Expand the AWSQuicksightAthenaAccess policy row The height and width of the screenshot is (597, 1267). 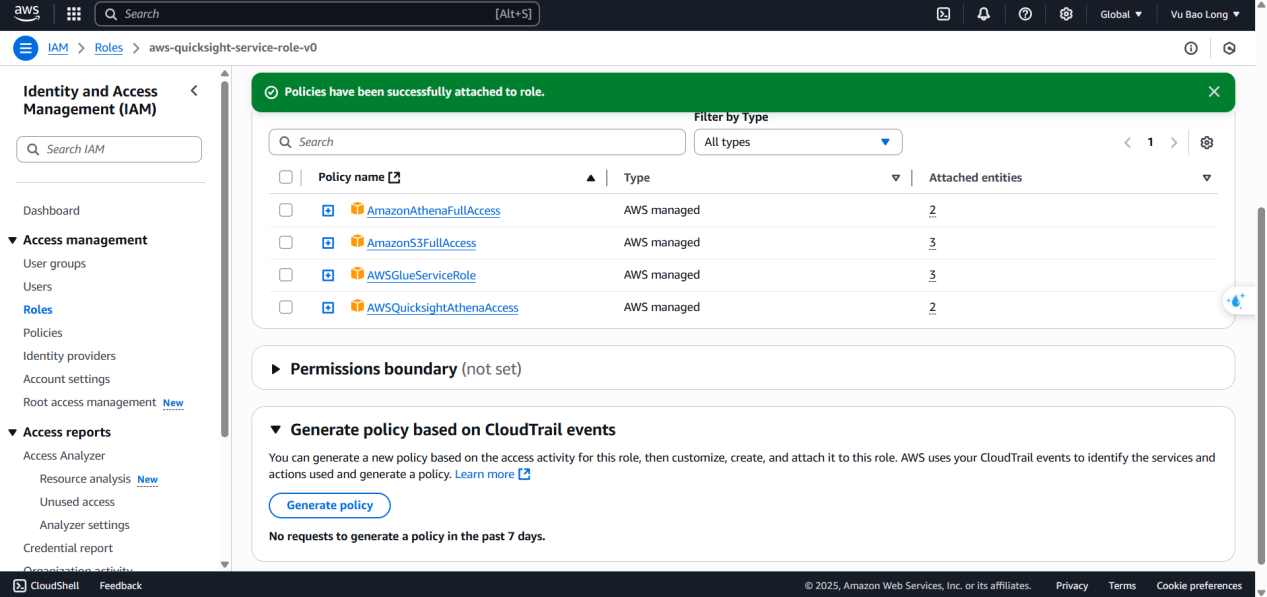[328, 308]
